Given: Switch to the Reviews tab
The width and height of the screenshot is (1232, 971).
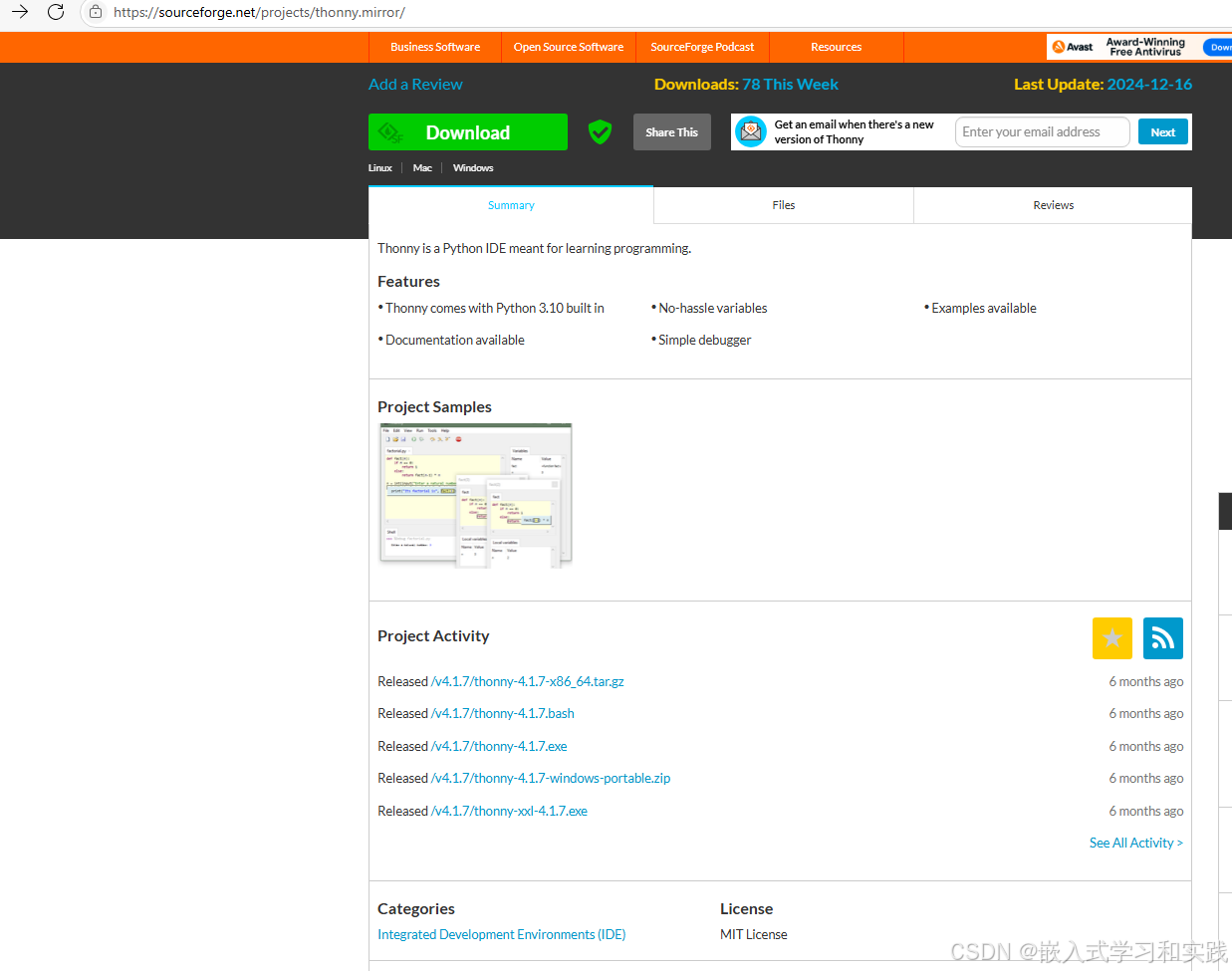Looking at the screenshot, I should pos(1054,205).
